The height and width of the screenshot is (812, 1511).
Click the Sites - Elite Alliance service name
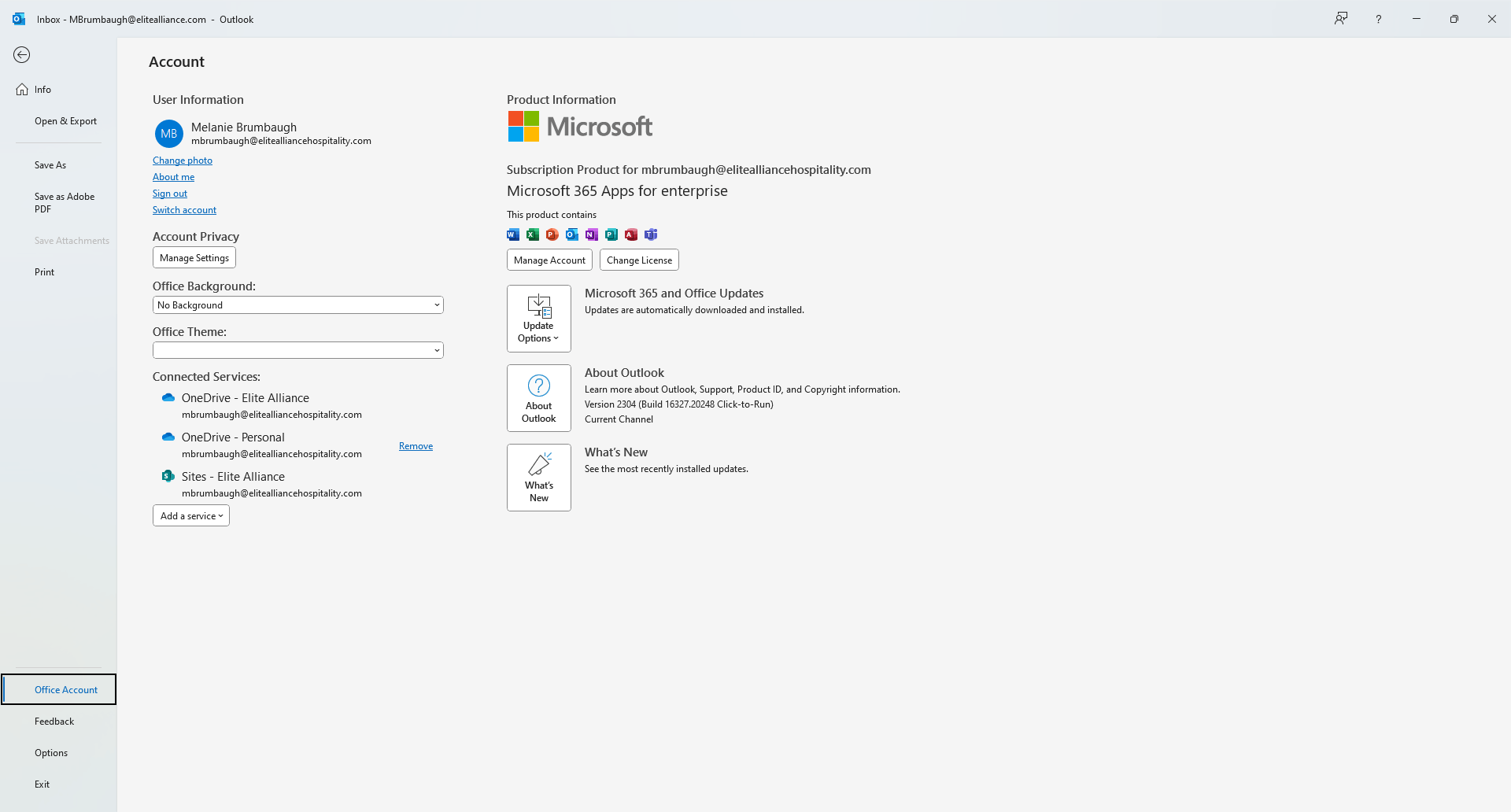tap(233, 477)
